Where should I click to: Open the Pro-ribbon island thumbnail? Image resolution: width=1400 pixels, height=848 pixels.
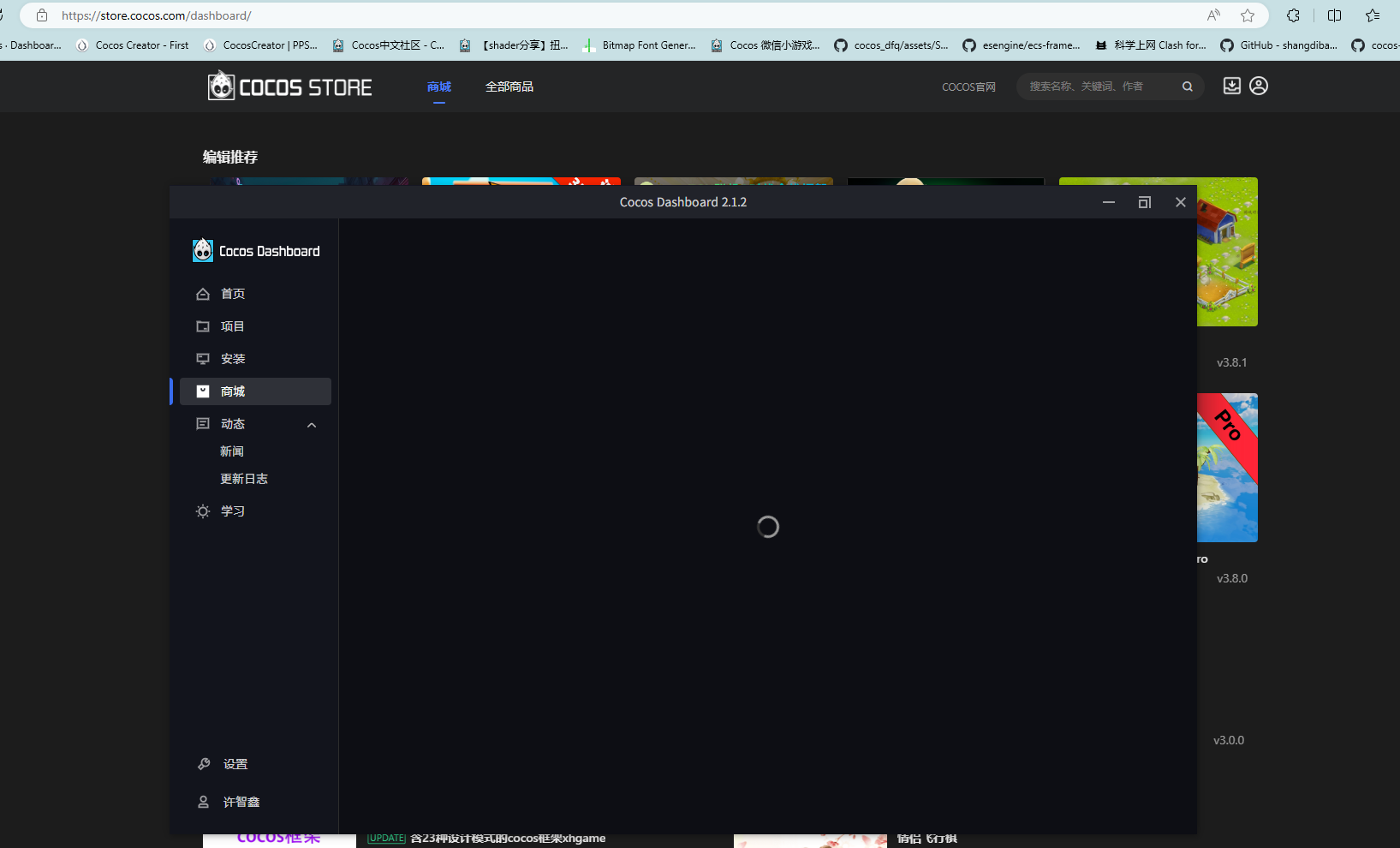1227,468
